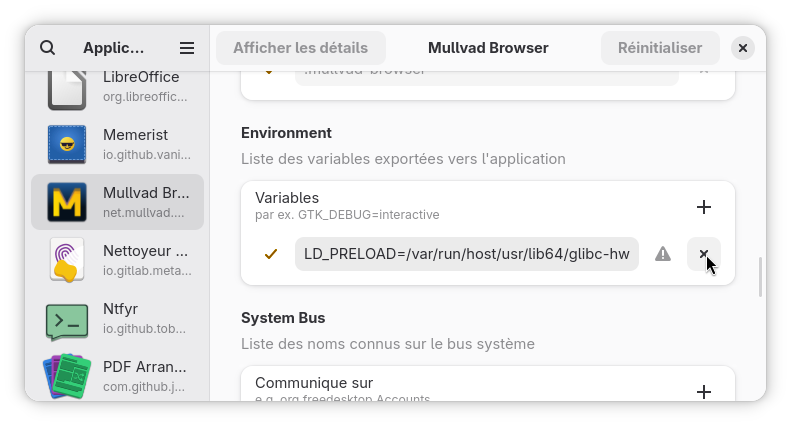
Task: Click io.gitlab.meta... application ID text
Action: click(x=147, y=271)
